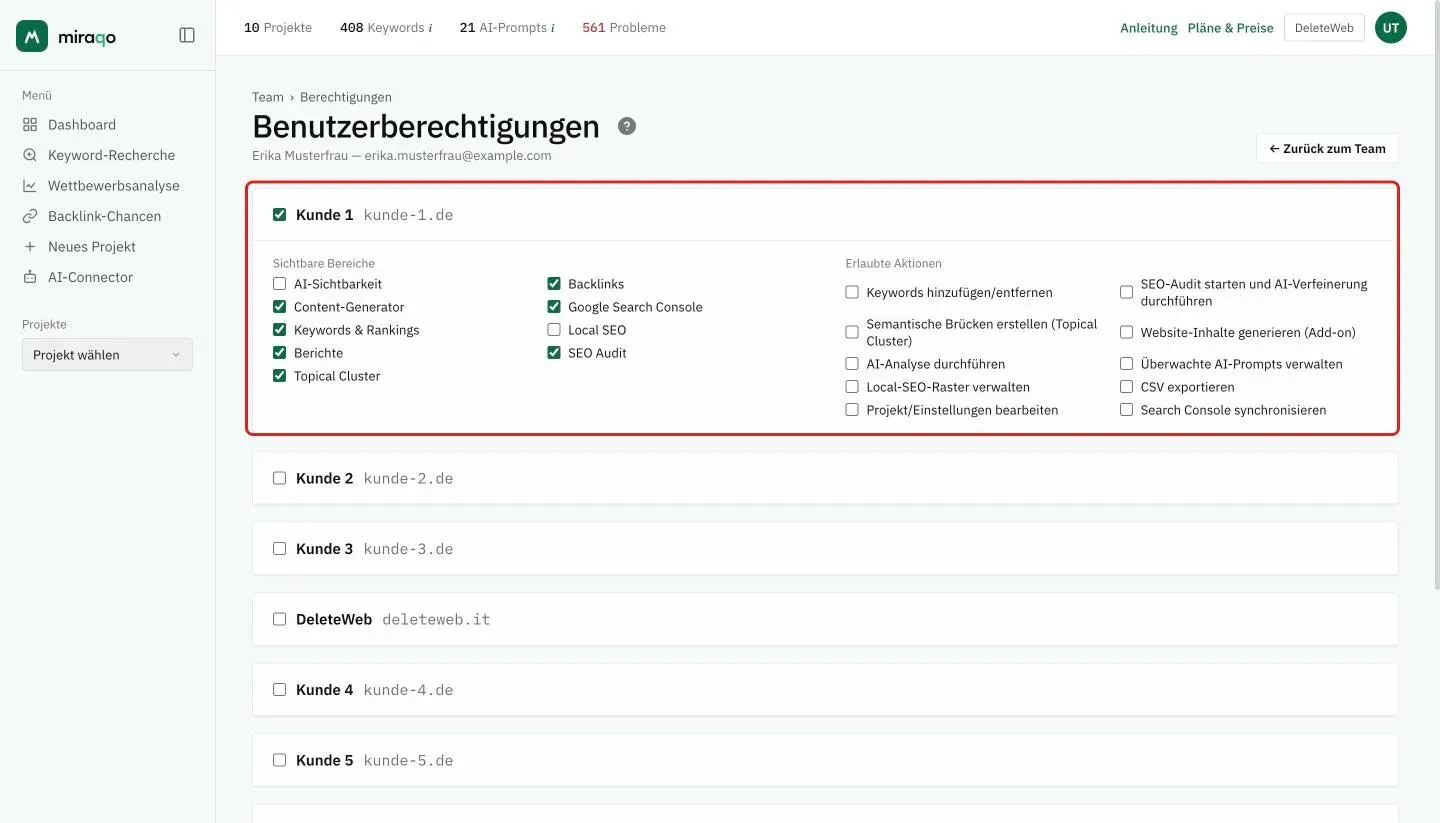Click the 10 Projekte counter
The width and height of the screenshot is (1440, 823).
(278, 28)
